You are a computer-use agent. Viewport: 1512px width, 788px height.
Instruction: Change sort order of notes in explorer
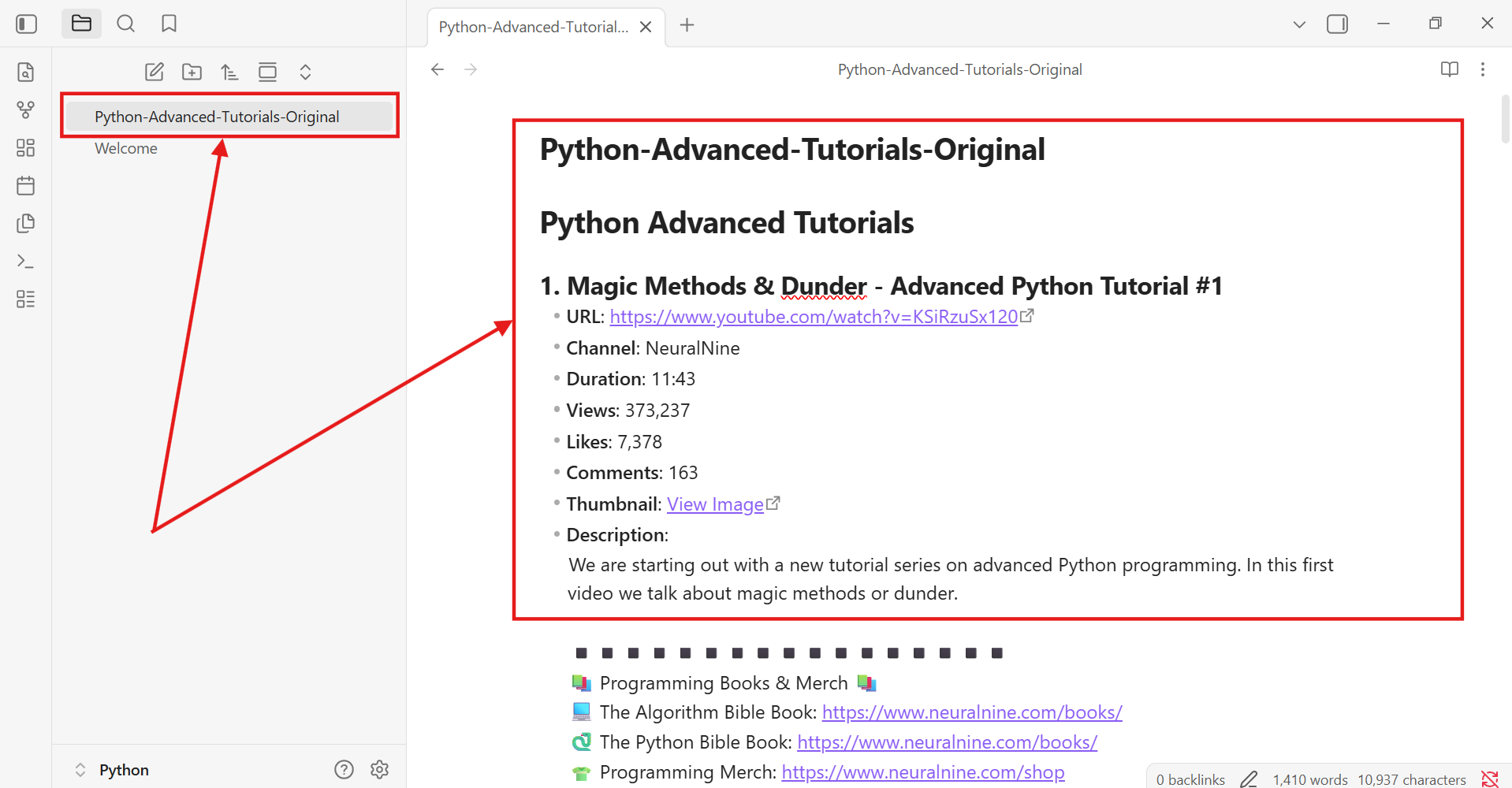pos(229,71)
